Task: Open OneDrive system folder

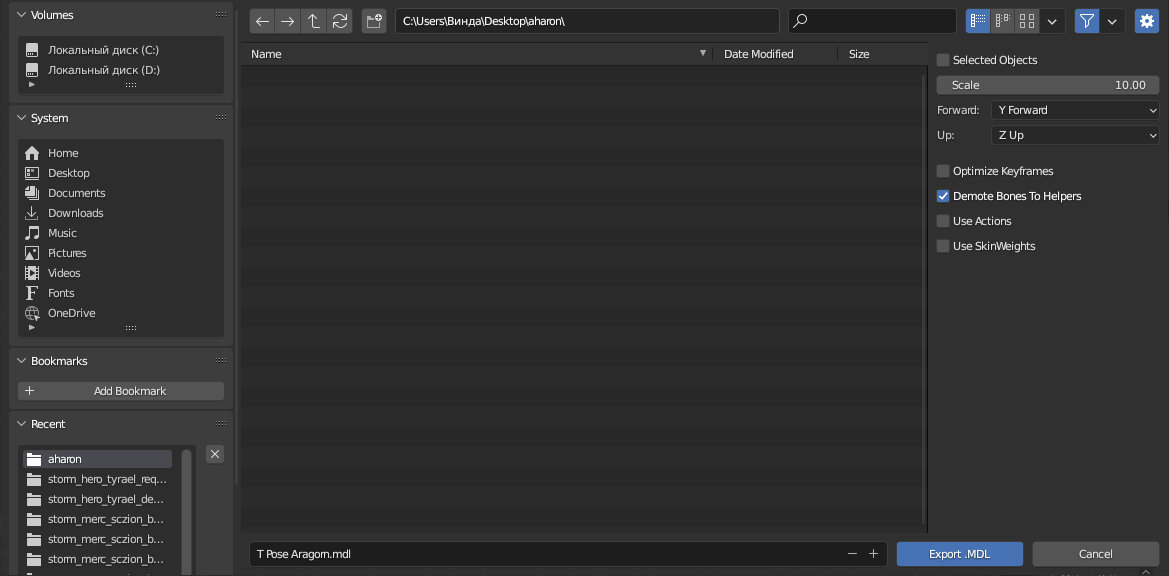Action: pyautogui.click(x=72, y=314)
